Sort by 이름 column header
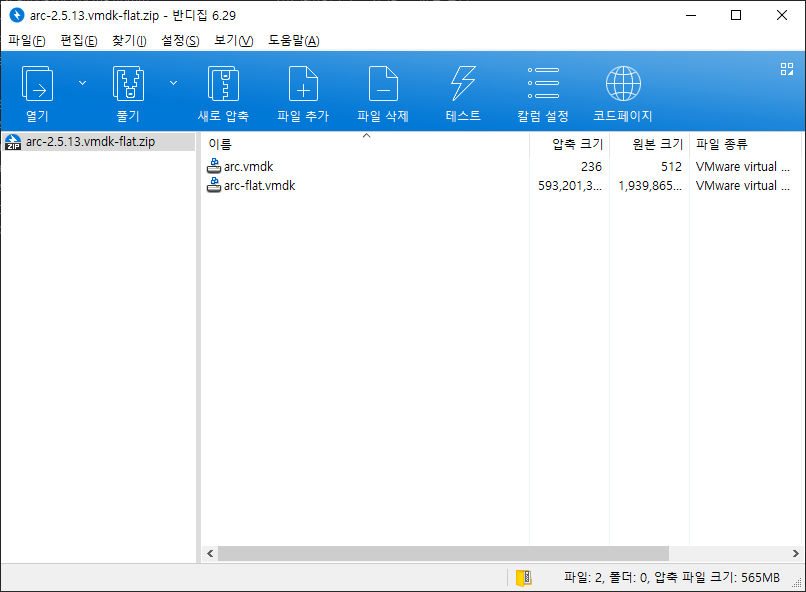 coord(365,144)
